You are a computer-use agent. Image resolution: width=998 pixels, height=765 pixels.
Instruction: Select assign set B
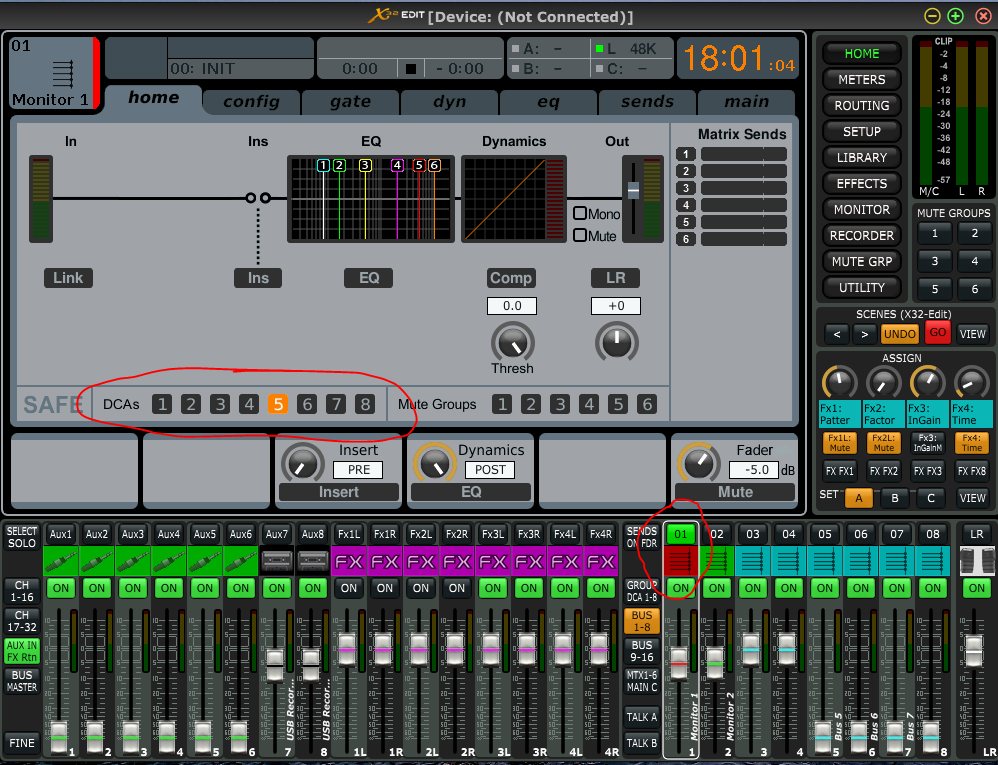pyautogui.click(x=895, y=498)
